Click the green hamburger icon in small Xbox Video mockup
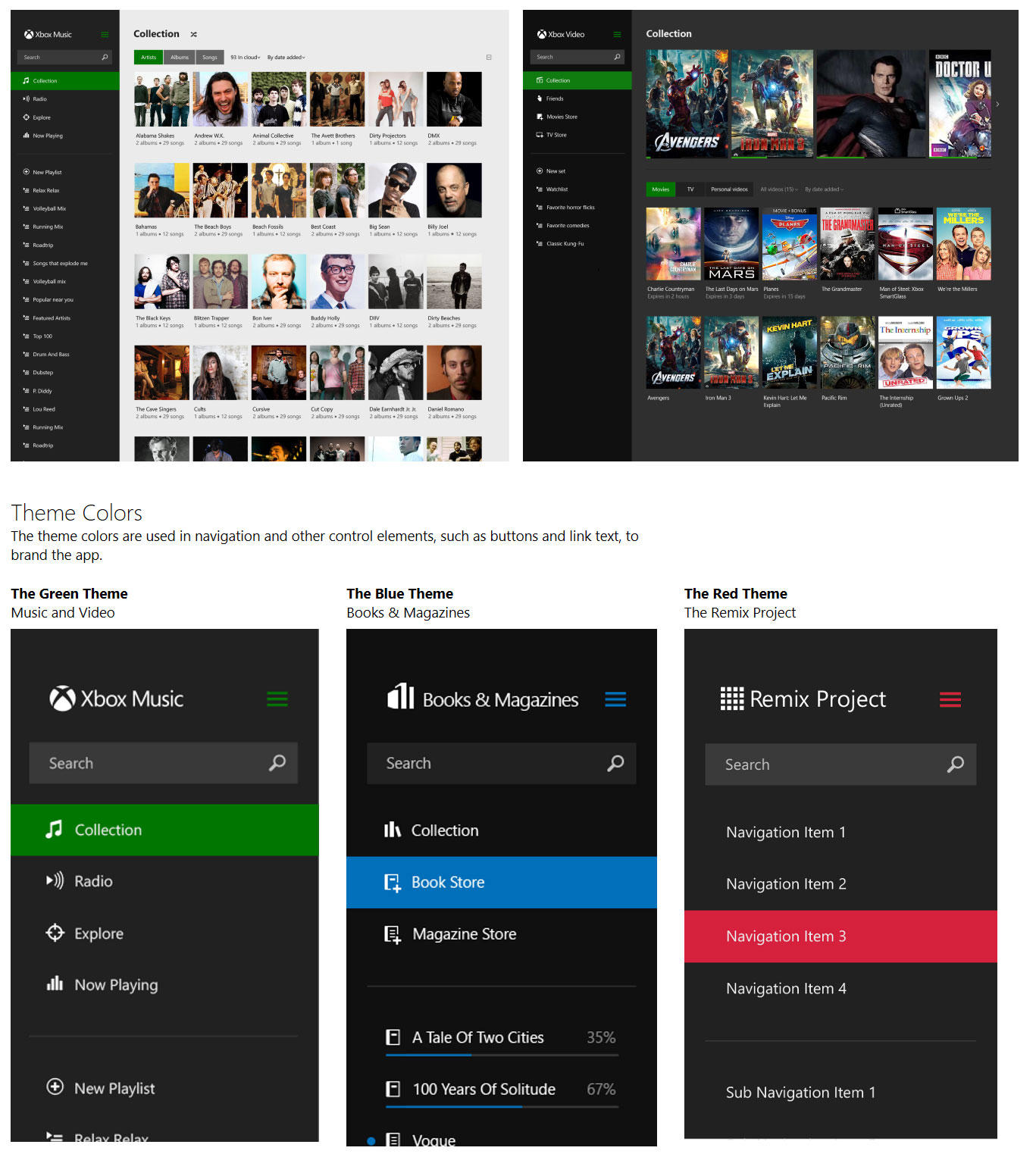The image size is (1036, 1157). 617,34
